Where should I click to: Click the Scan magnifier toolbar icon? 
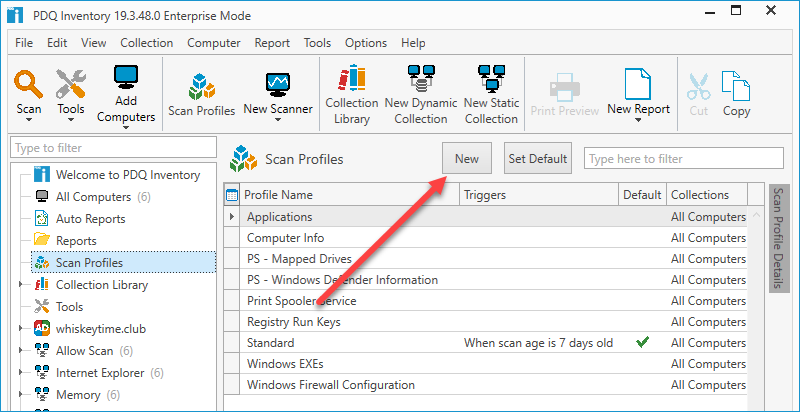28,84
